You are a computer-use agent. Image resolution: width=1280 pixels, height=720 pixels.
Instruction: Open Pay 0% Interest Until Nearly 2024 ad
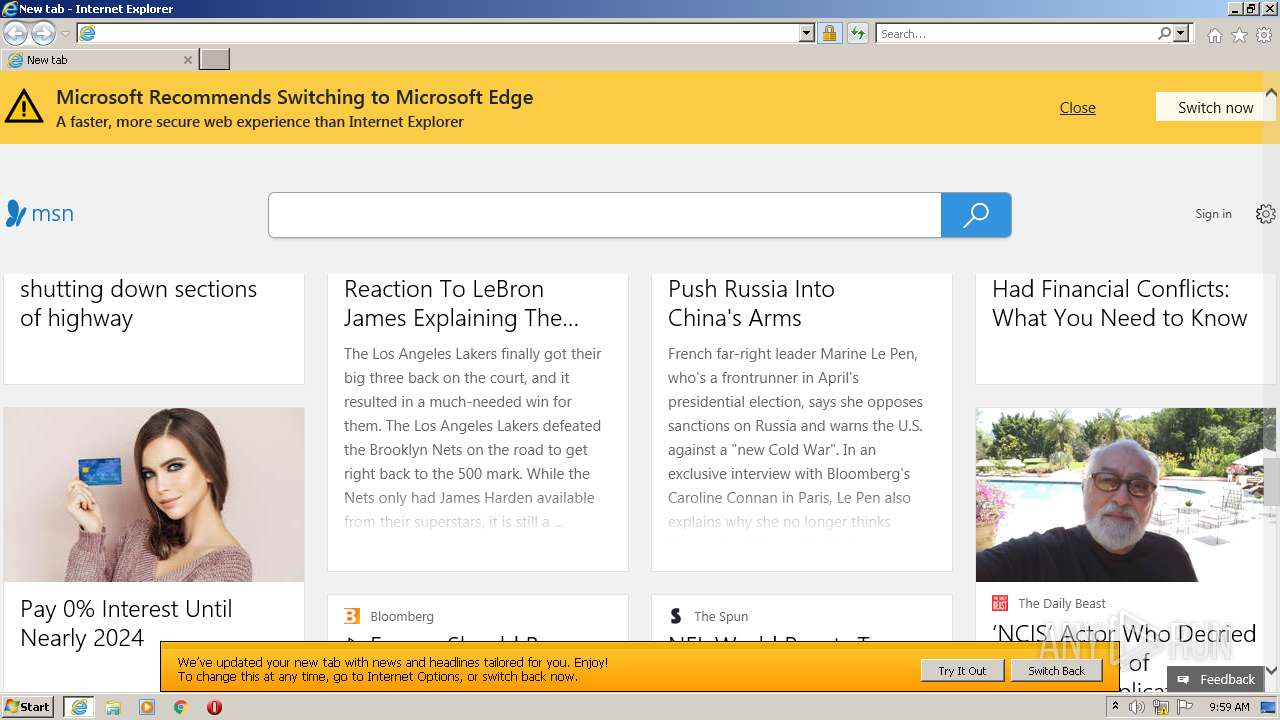coord(126,623)
